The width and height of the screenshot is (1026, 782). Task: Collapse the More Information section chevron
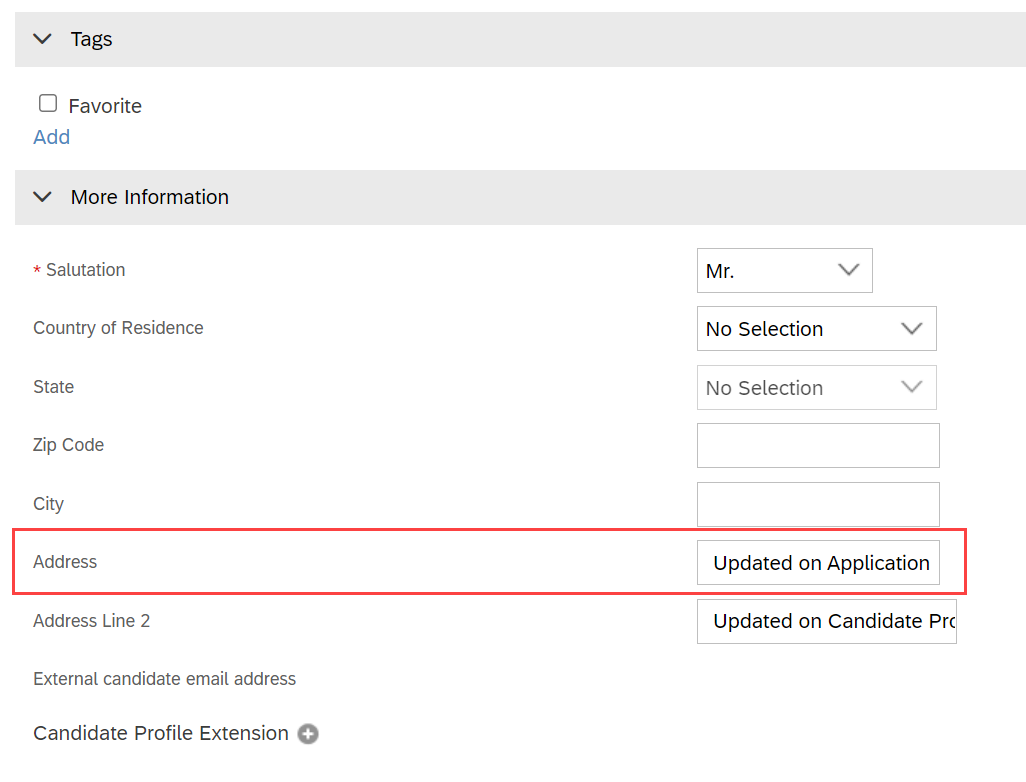[x=43, y=197]
